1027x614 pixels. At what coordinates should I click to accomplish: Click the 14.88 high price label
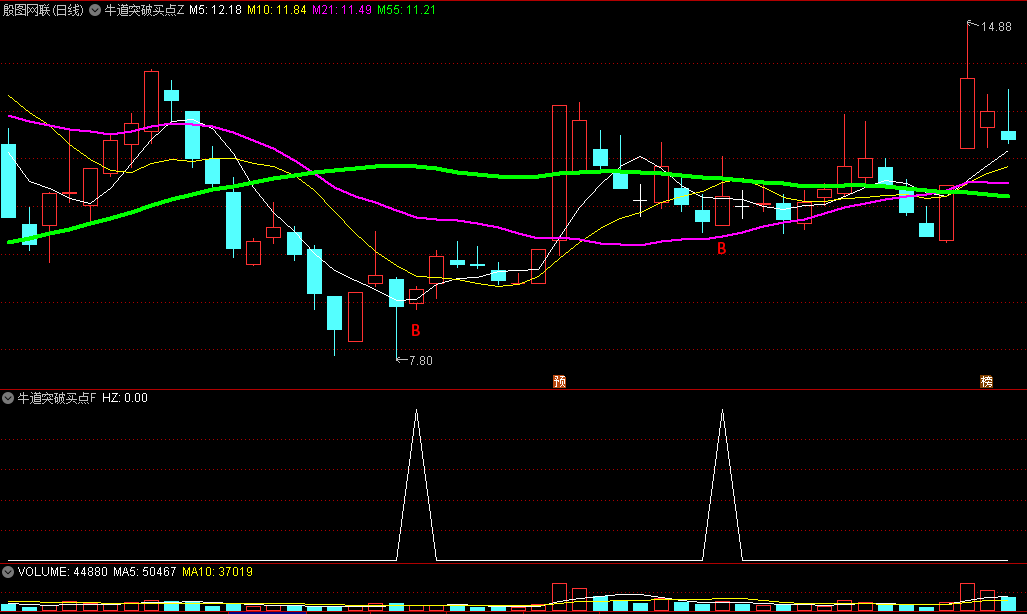[x=996, y=27]
